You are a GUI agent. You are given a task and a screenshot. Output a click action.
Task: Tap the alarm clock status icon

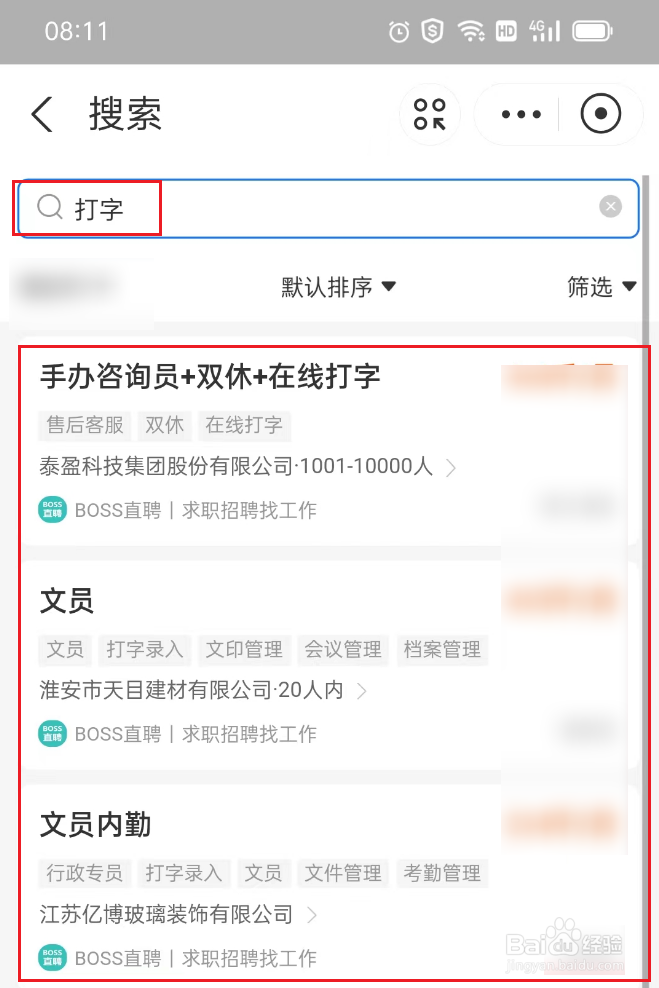point(399,31)
